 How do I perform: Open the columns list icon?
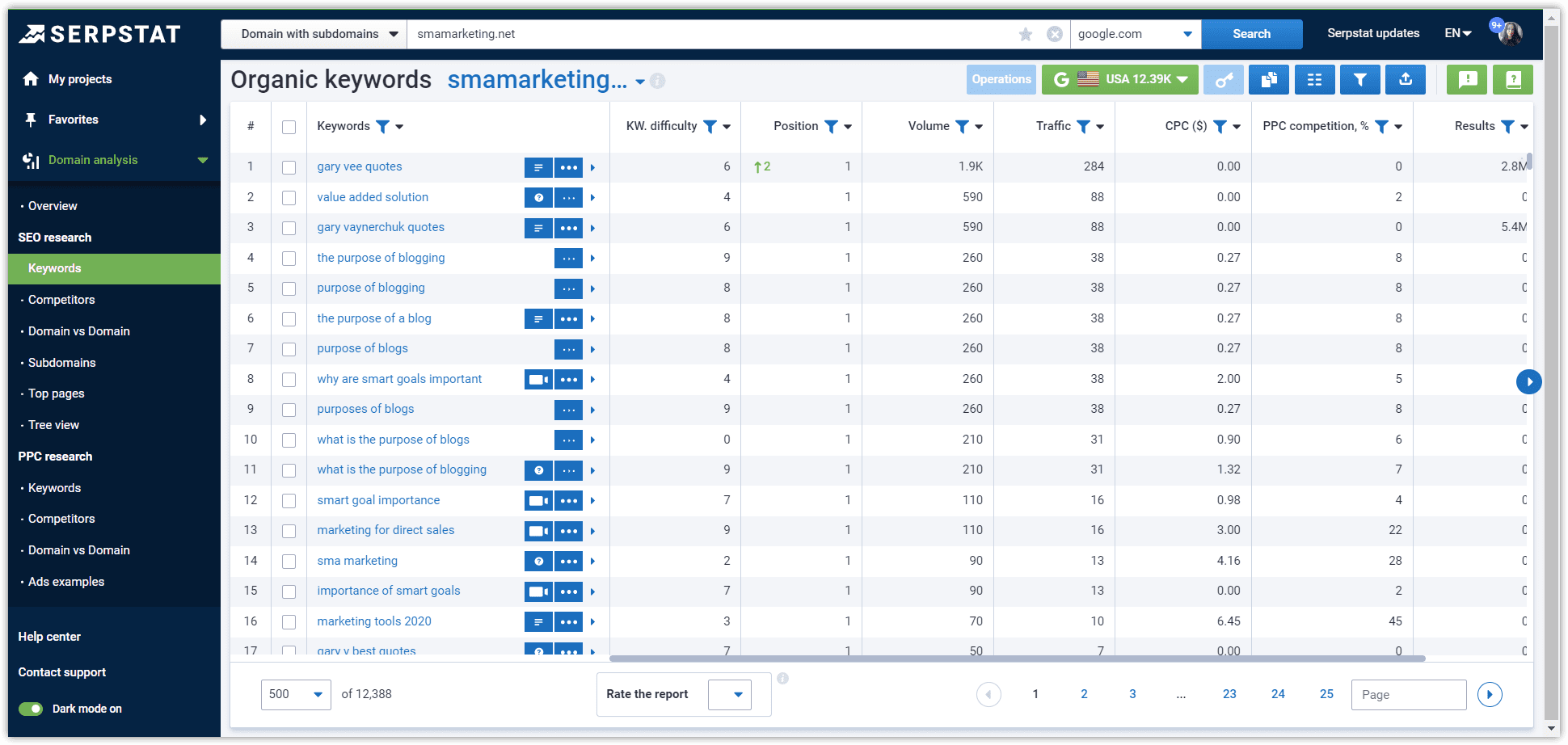click(x=1314, y=79)
